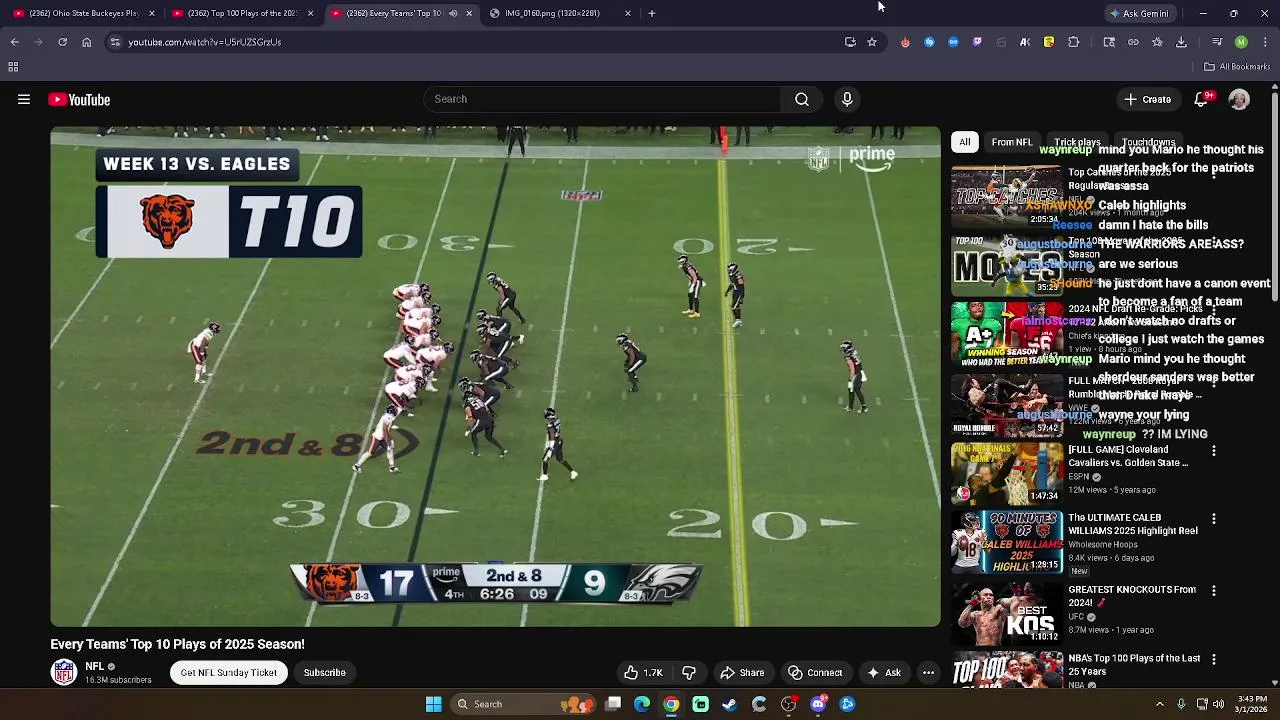
Task: Open the 2024 NFL Draft Re-Grade thumbnail
Action: (x=1007, y=334)
